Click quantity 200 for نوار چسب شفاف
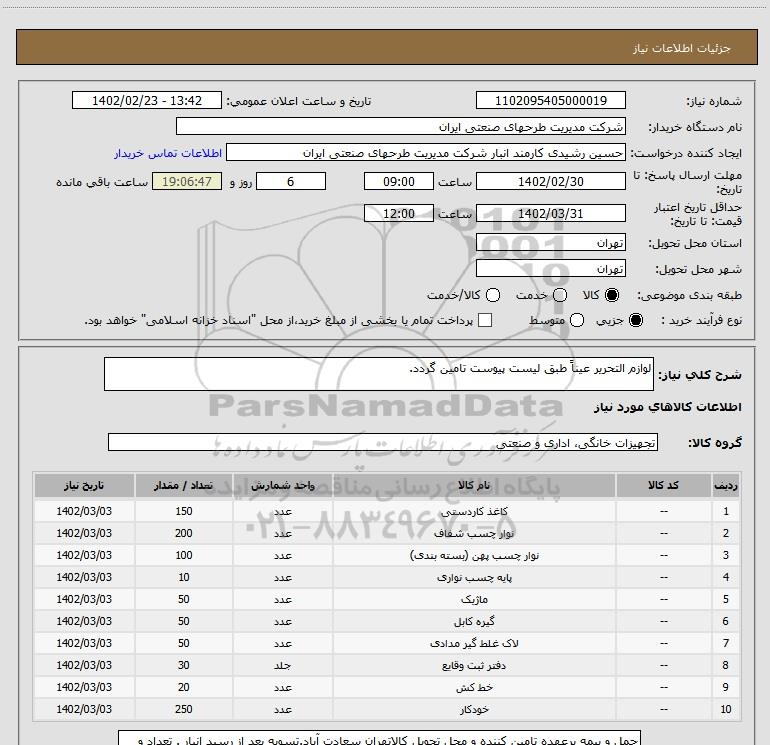This screenshot has height=745, width=770. [x=184, y=533]
